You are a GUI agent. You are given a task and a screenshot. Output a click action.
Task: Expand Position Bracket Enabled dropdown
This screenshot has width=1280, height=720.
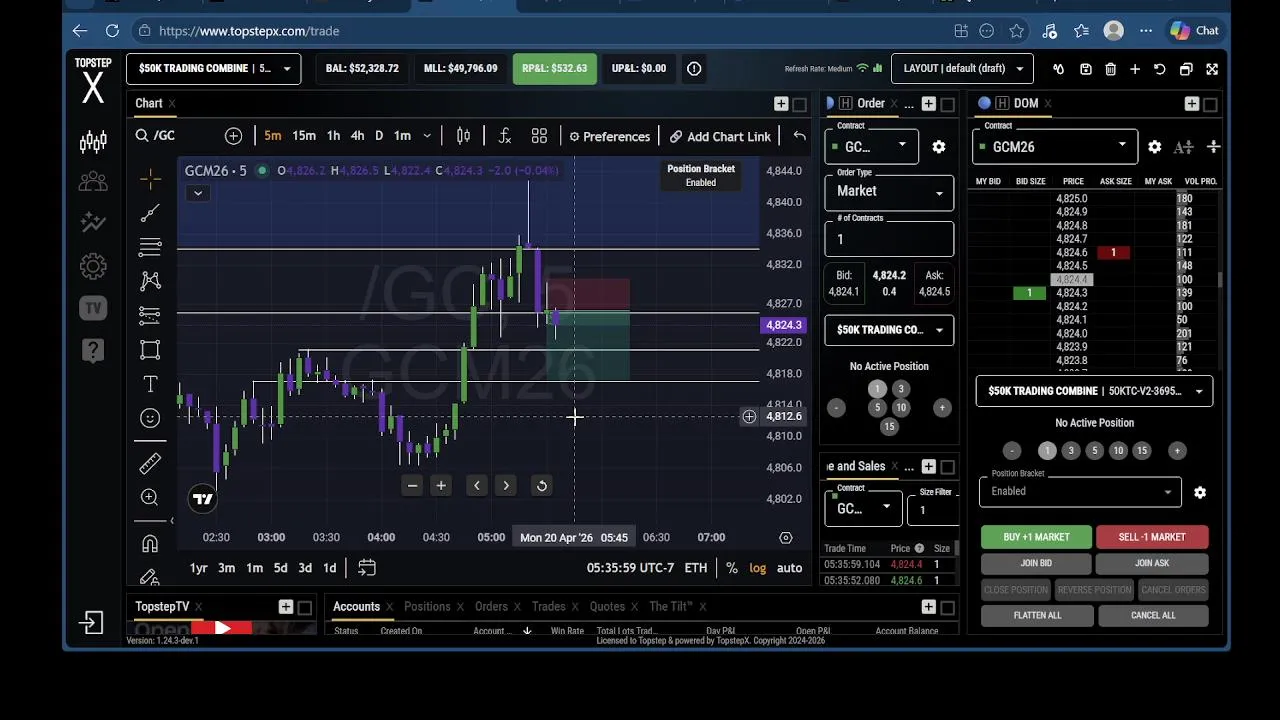[1080, 491]
